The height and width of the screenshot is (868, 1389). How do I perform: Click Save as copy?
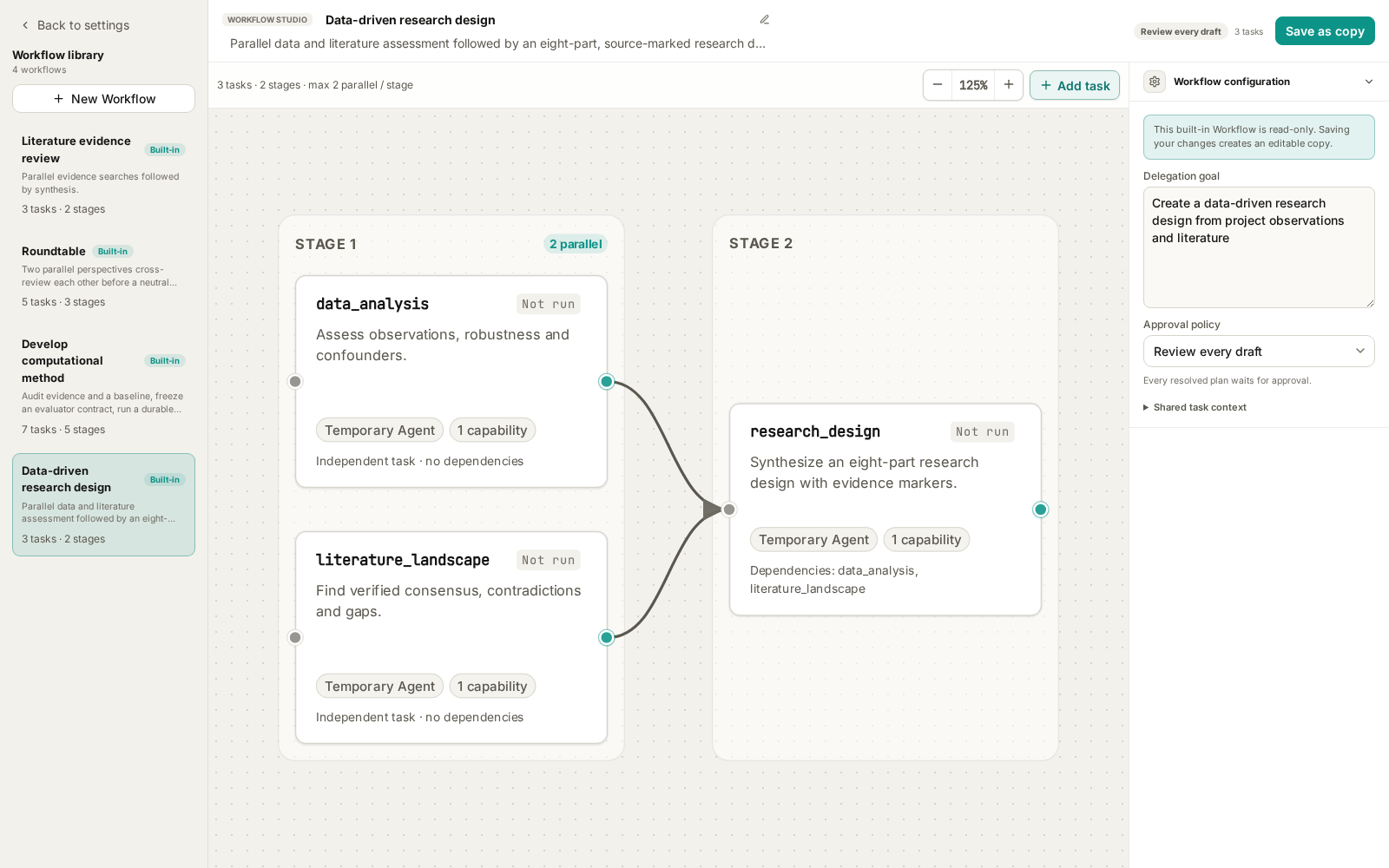point(1325,30)
